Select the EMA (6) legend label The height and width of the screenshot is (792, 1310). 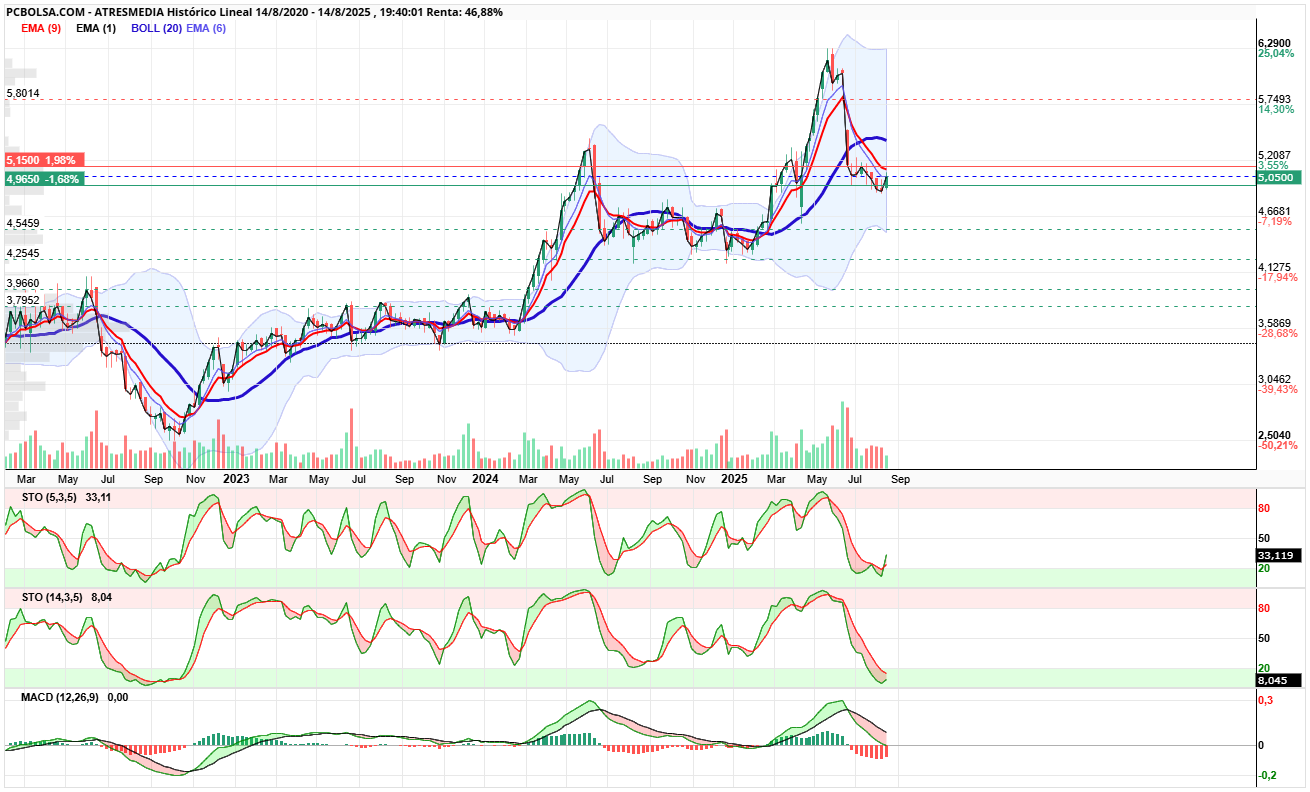point(206,28)
